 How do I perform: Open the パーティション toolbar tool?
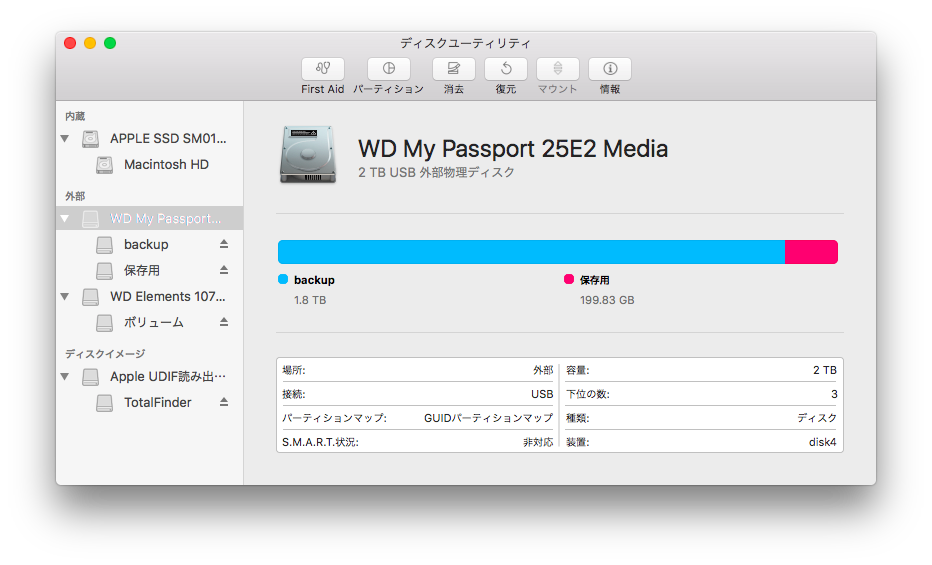389,69
